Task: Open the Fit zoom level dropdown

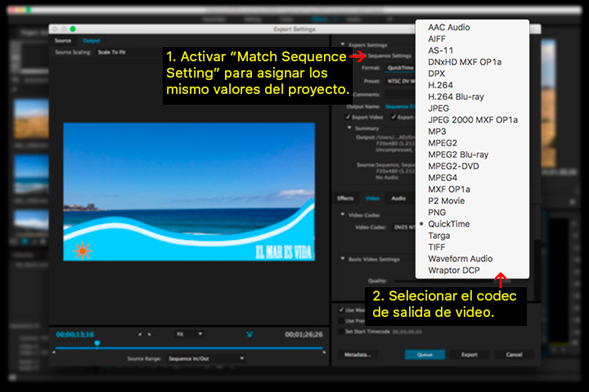Action: (x=189, y=334)
